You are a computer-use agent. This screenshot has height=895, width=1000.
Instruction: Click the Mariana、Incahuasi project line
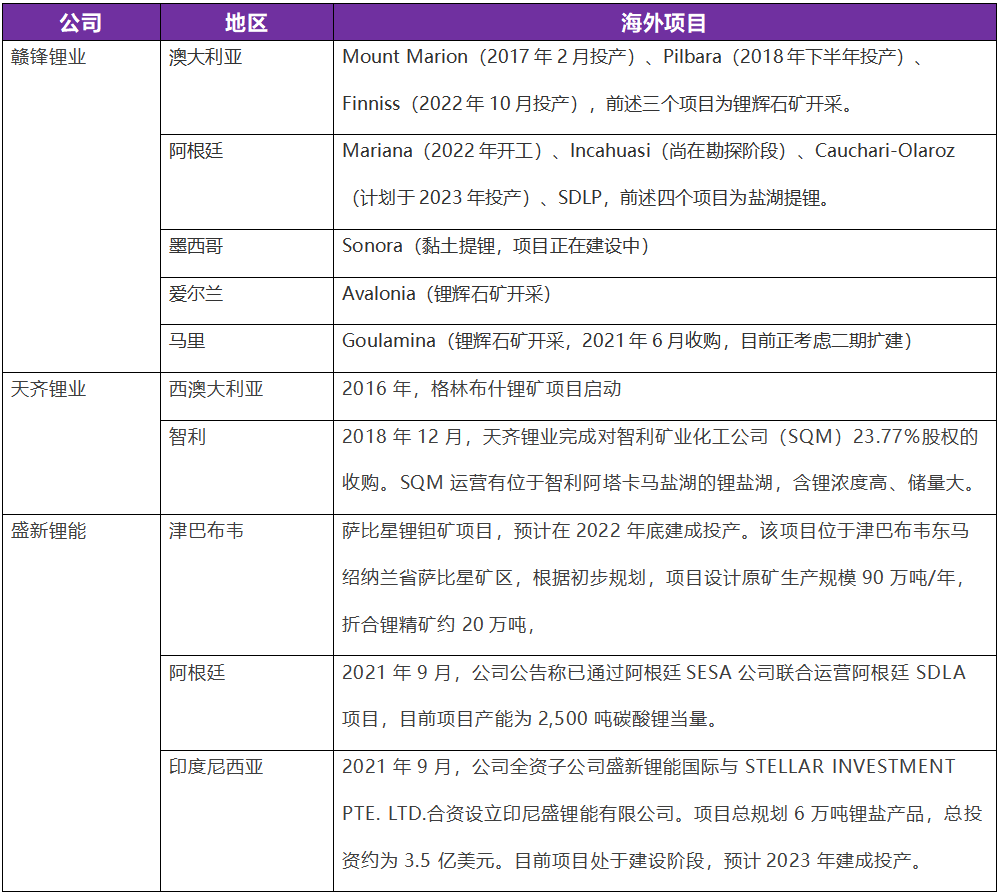[x=649, y=151]
